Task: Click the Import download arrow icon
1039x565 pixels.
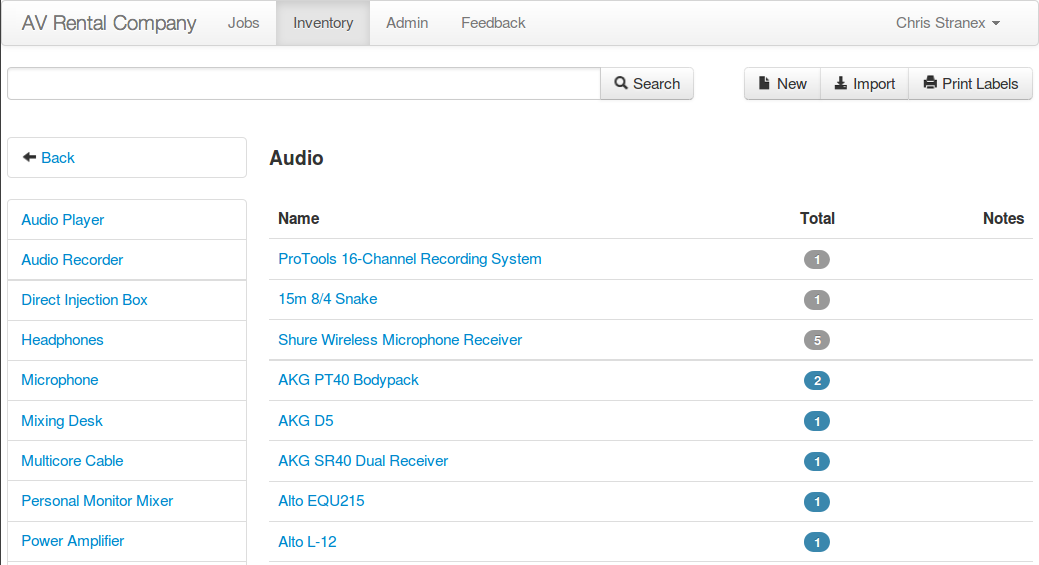Action: [x=840, y=83]
